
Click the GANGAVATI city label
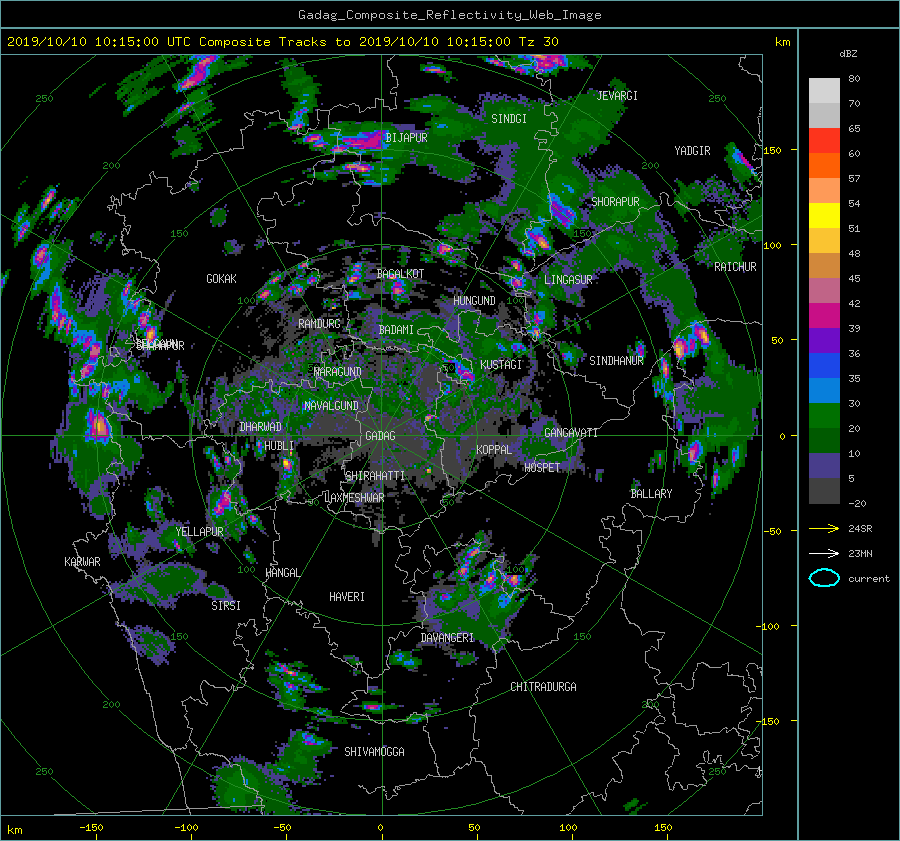571,433
